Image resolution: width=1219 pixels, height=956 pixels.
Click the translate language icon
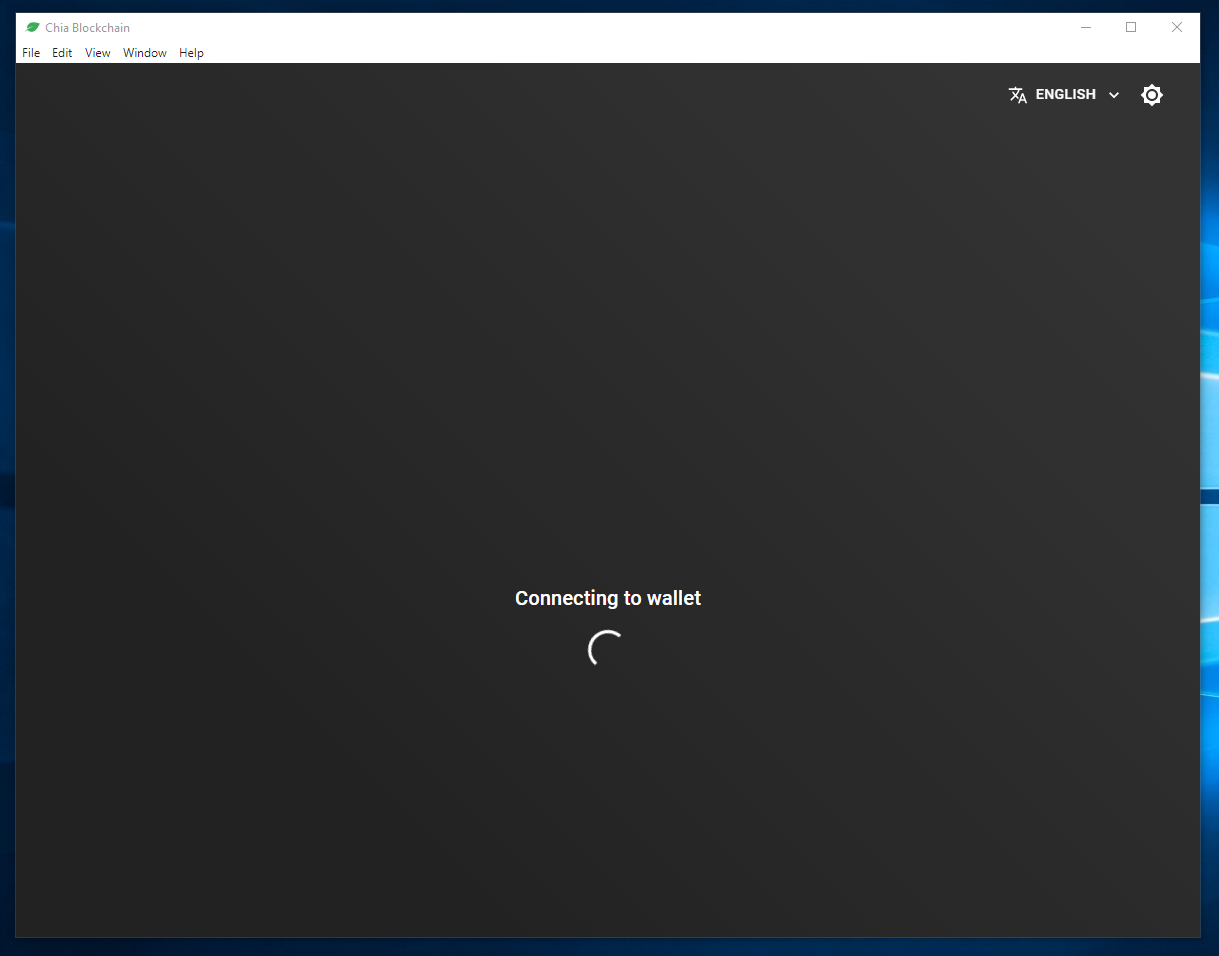(1018, 95)
